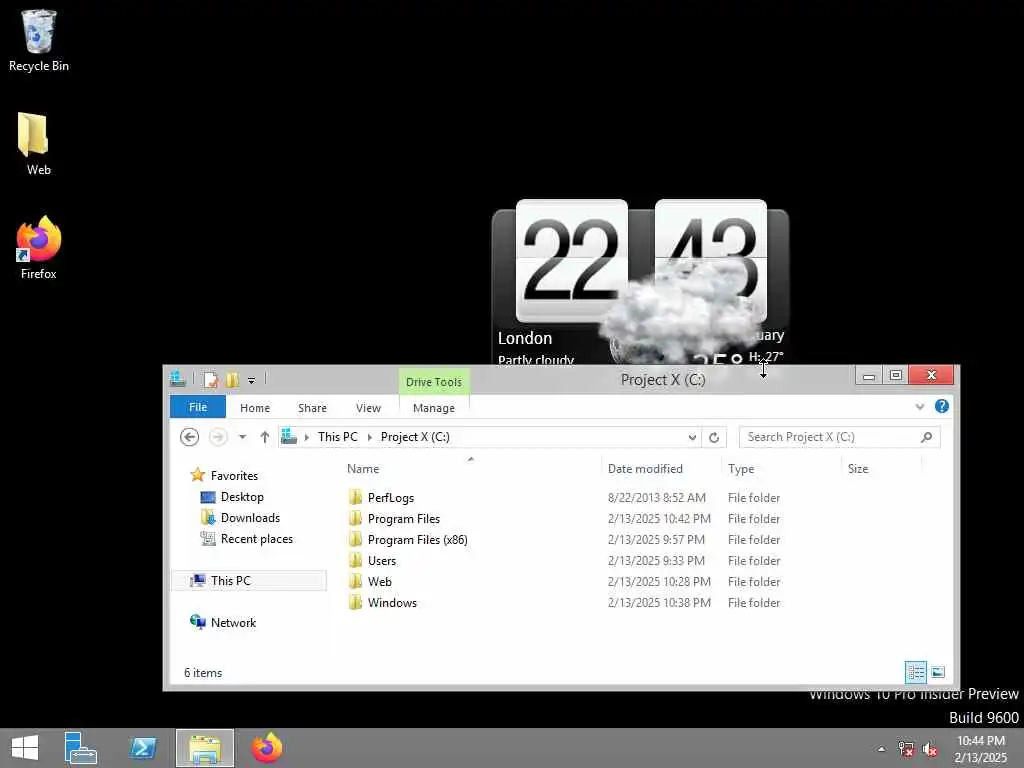Open Customize Quick Access Toolbar dropdown
The image size is (1024, 768).
coord(251,381)
